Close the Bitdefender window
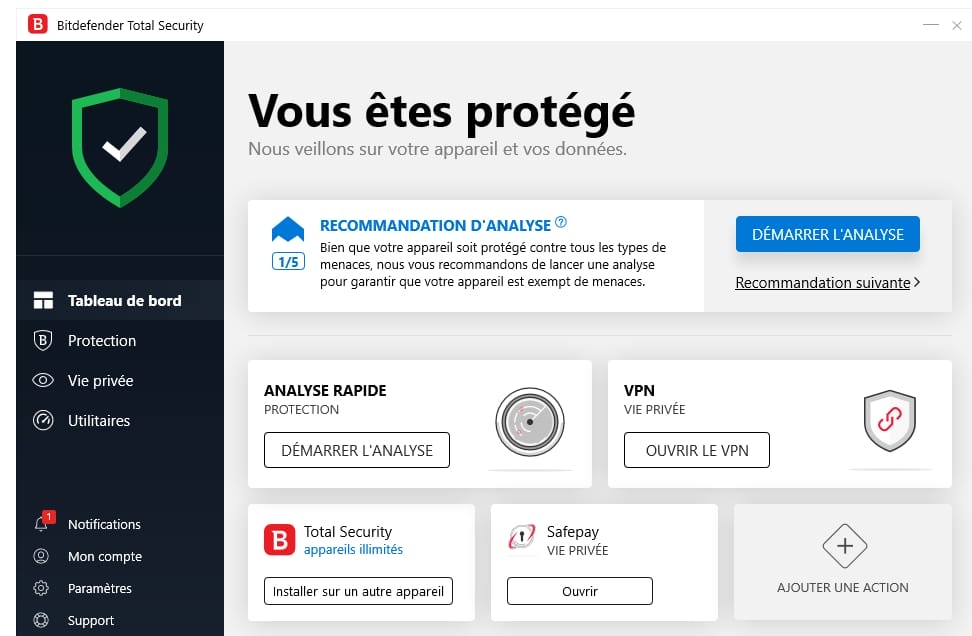This screenshot has height=636, width=972. [957, 25]
